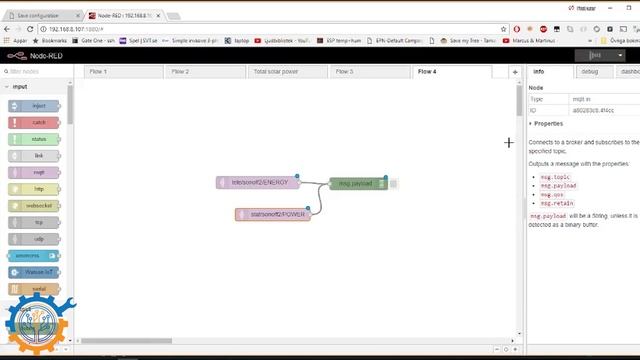The height and width of the screenshot is (360, 640).
Task: Select the light-blue node below udp in palette
Action: tap(34, 256)
